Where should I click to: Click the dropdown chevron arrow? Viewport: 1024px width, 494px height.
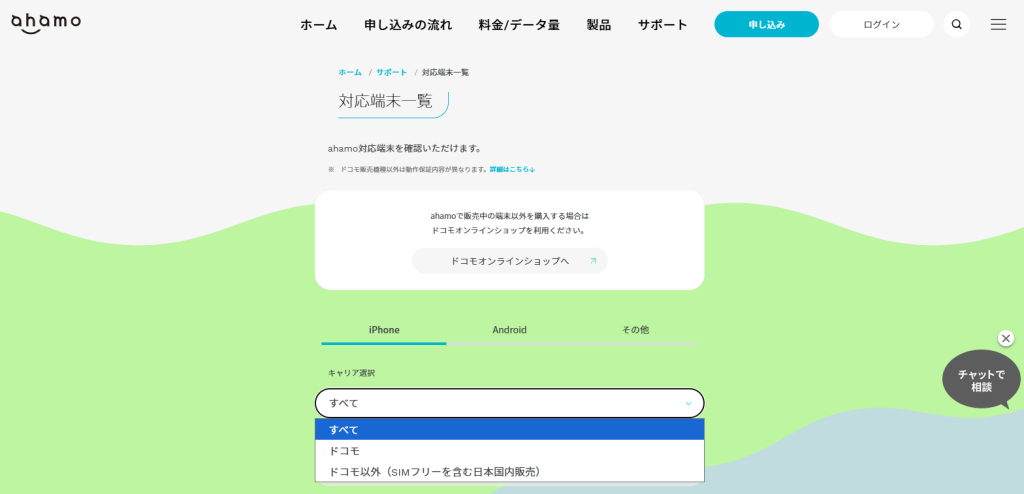(688, 404)
